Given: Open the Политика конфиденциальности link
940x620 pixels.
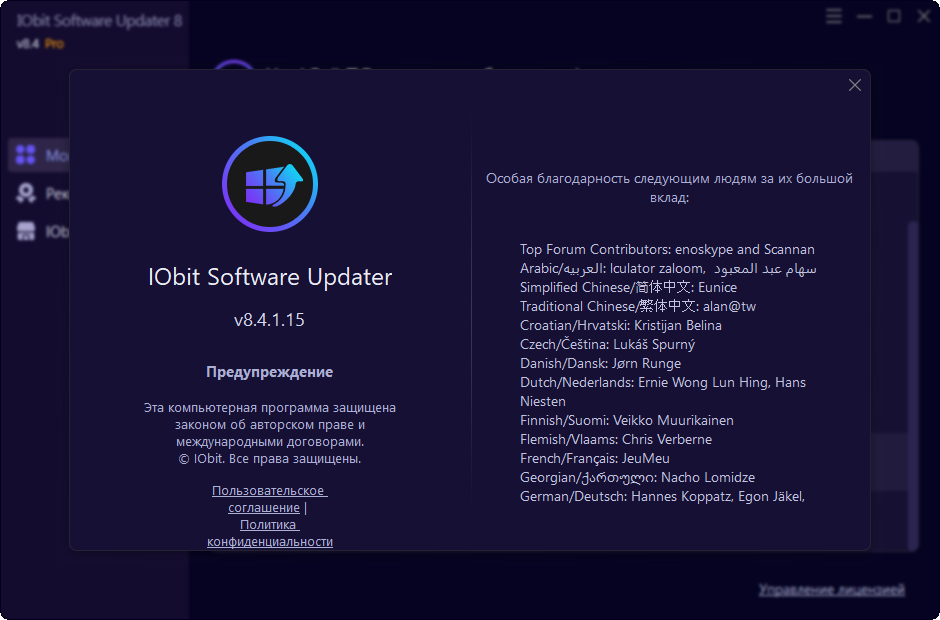Looking at the screenshot, I should pos(270,533).
